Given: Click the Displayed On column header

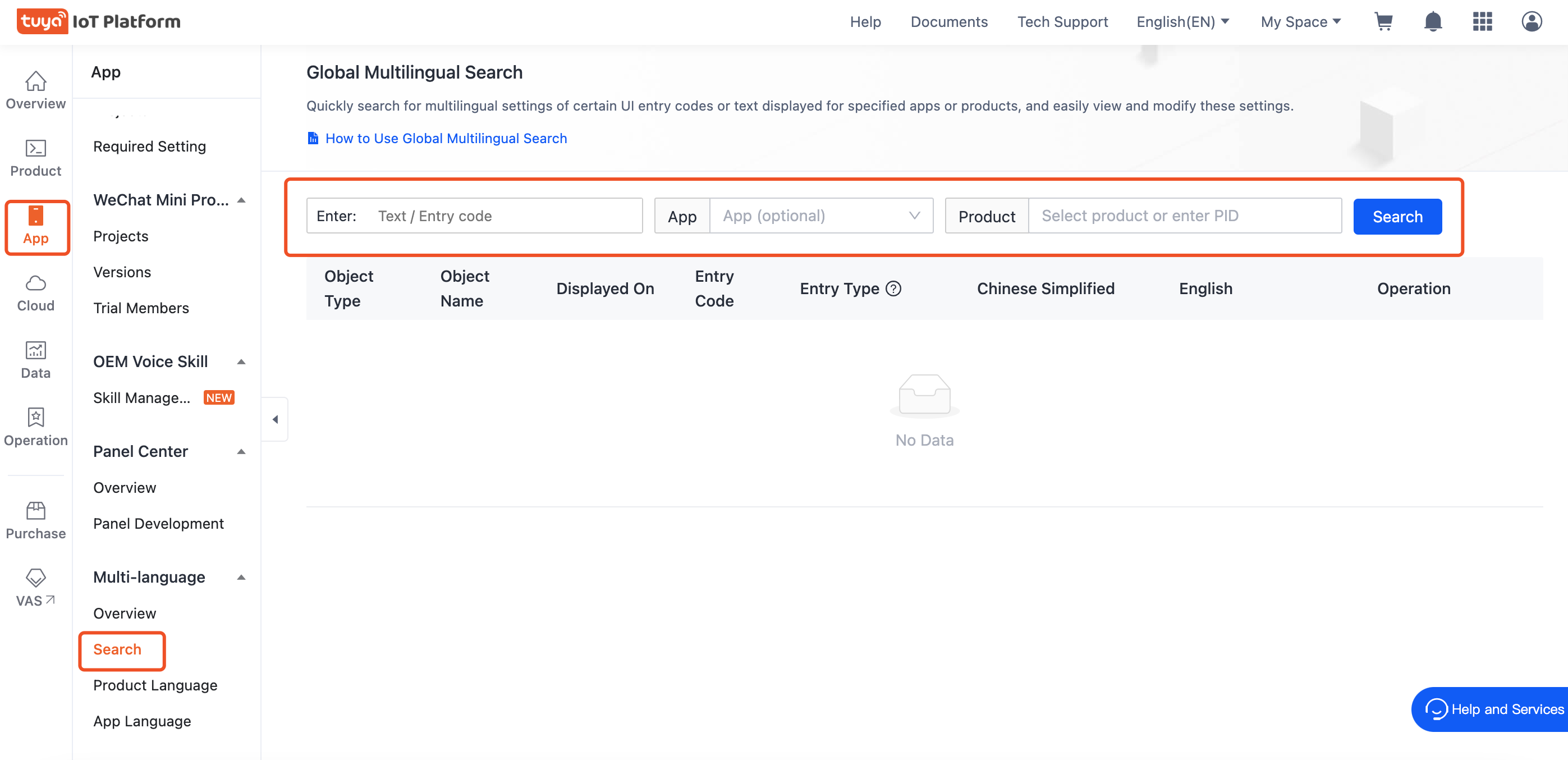Looking at the screenshot, I should 605,289.
